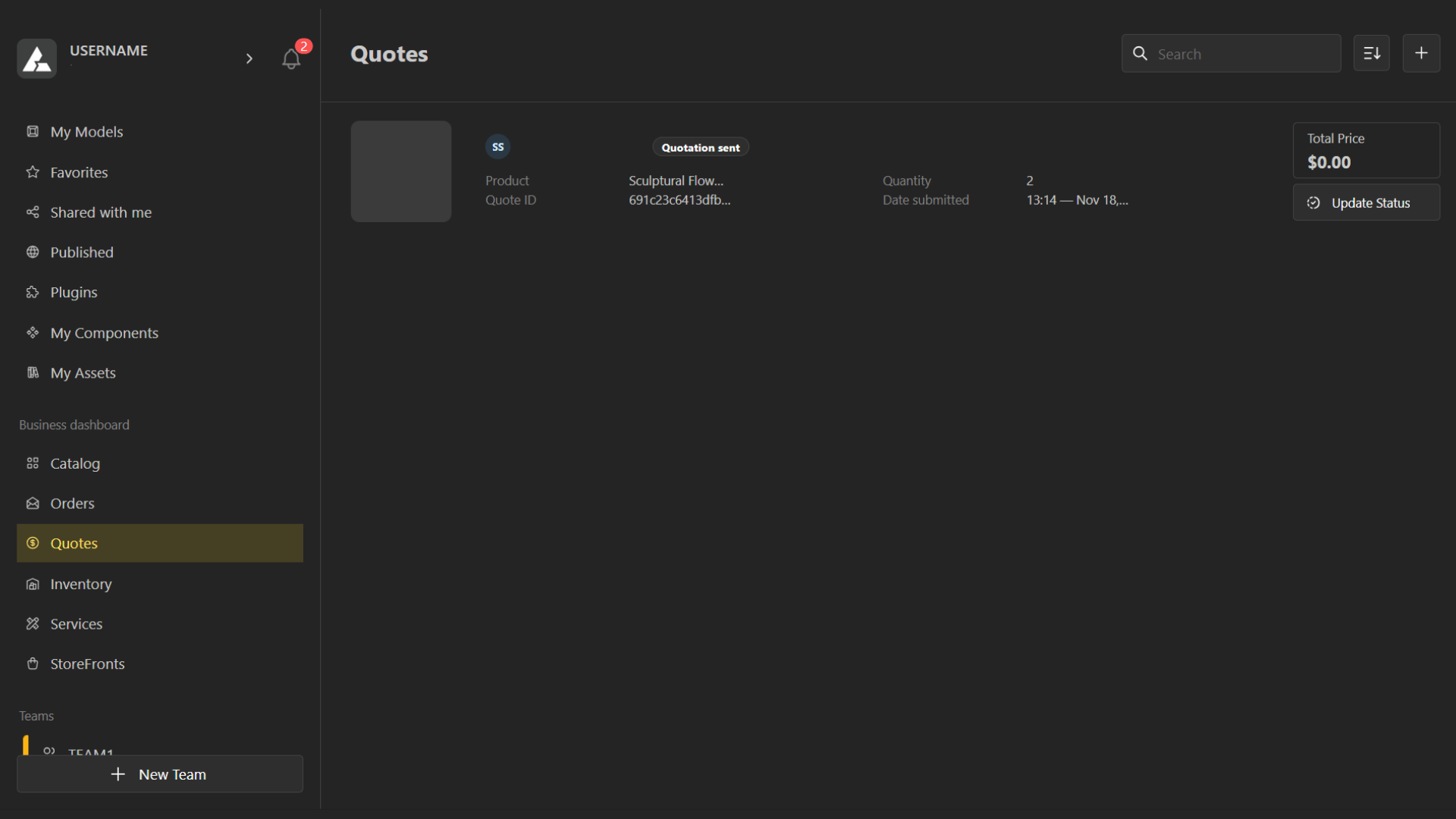
Task: Click the sort order icon button
Action: (x=1371, y=53)
